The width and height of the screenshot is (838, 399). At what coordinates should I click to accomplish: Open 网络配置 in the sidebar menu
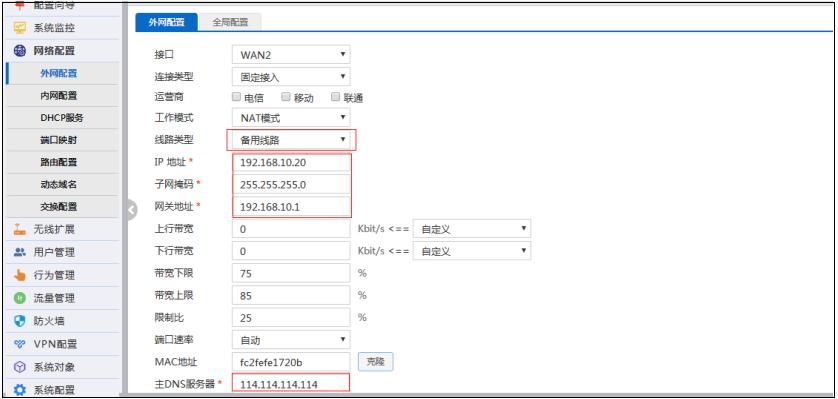(x=54, y=51)
